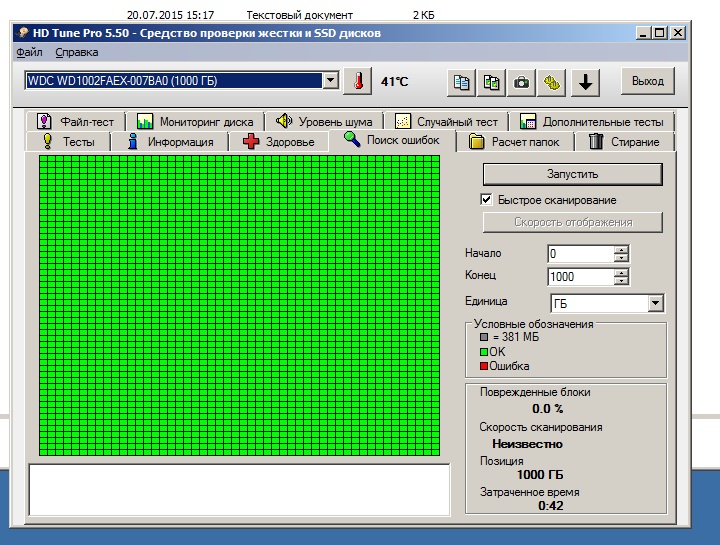Click the Начало value field

point(581,254)
